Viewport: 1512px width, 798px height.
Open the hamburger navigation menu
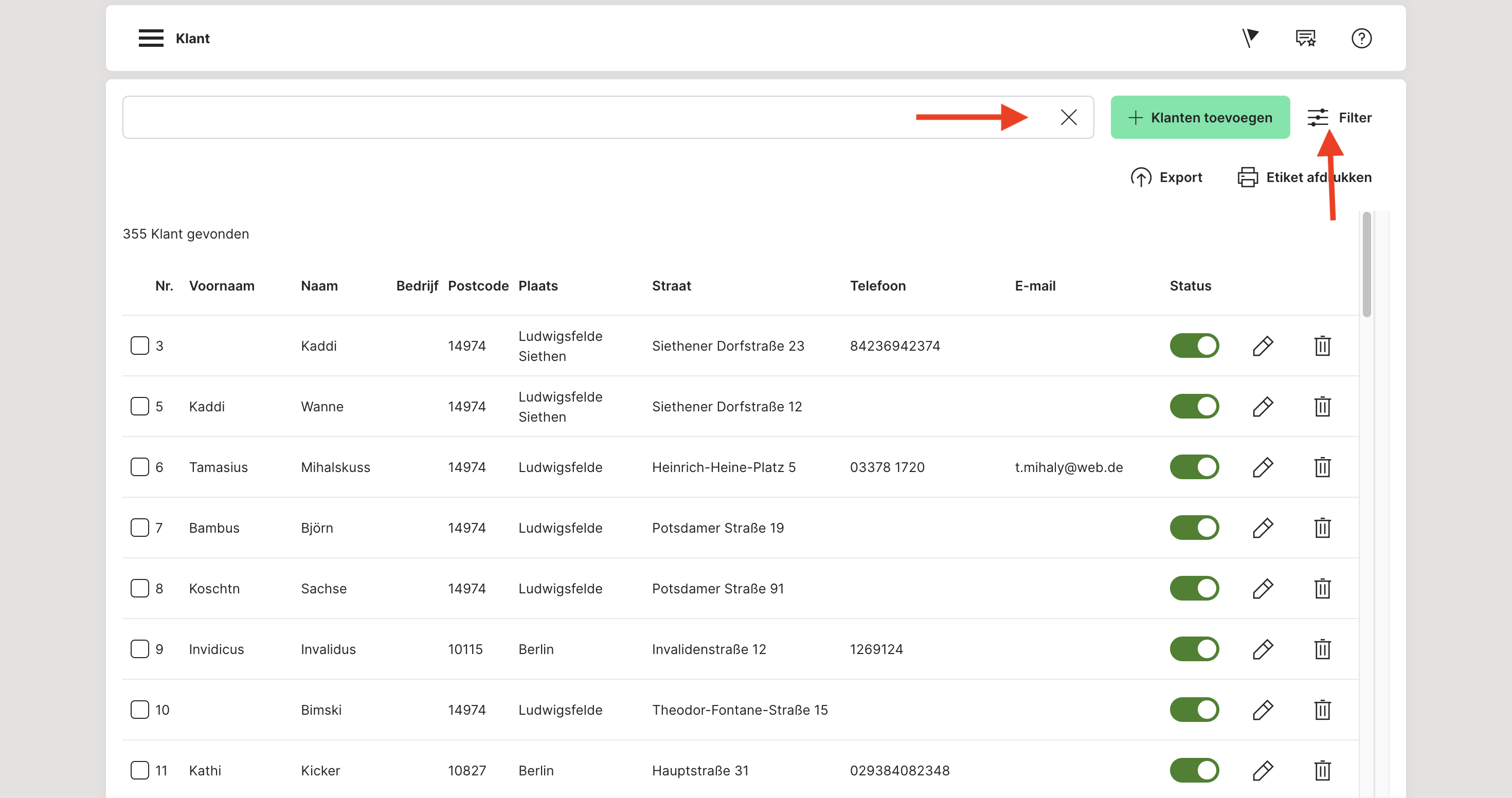click(151, 38)
